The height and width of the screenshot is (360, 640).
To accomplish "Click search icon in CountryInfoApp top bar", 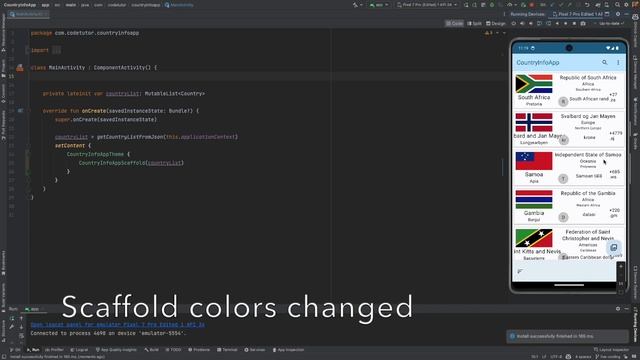I will pos(604,62).
